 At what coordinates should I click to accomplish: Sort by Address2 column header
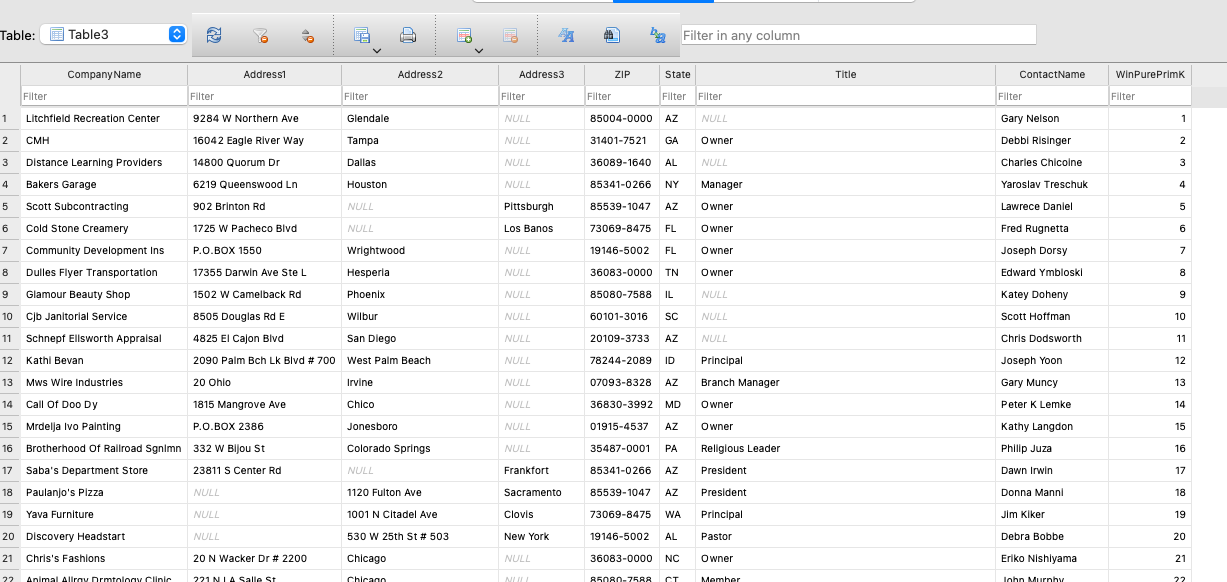[420, 74]
